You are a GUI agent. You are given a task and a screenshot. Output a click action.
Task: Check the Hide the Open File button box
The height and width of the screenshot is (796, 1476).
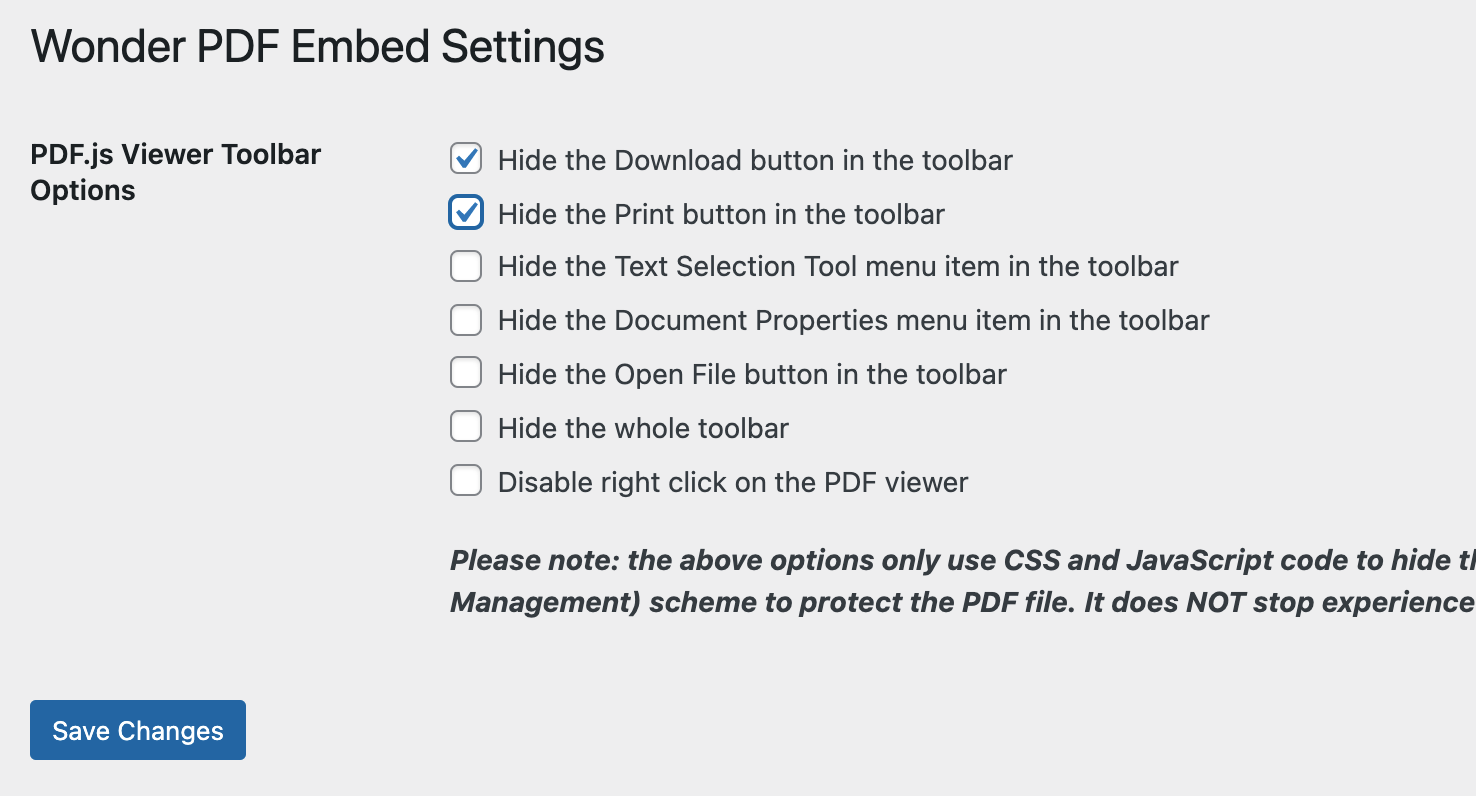[466, 374]
